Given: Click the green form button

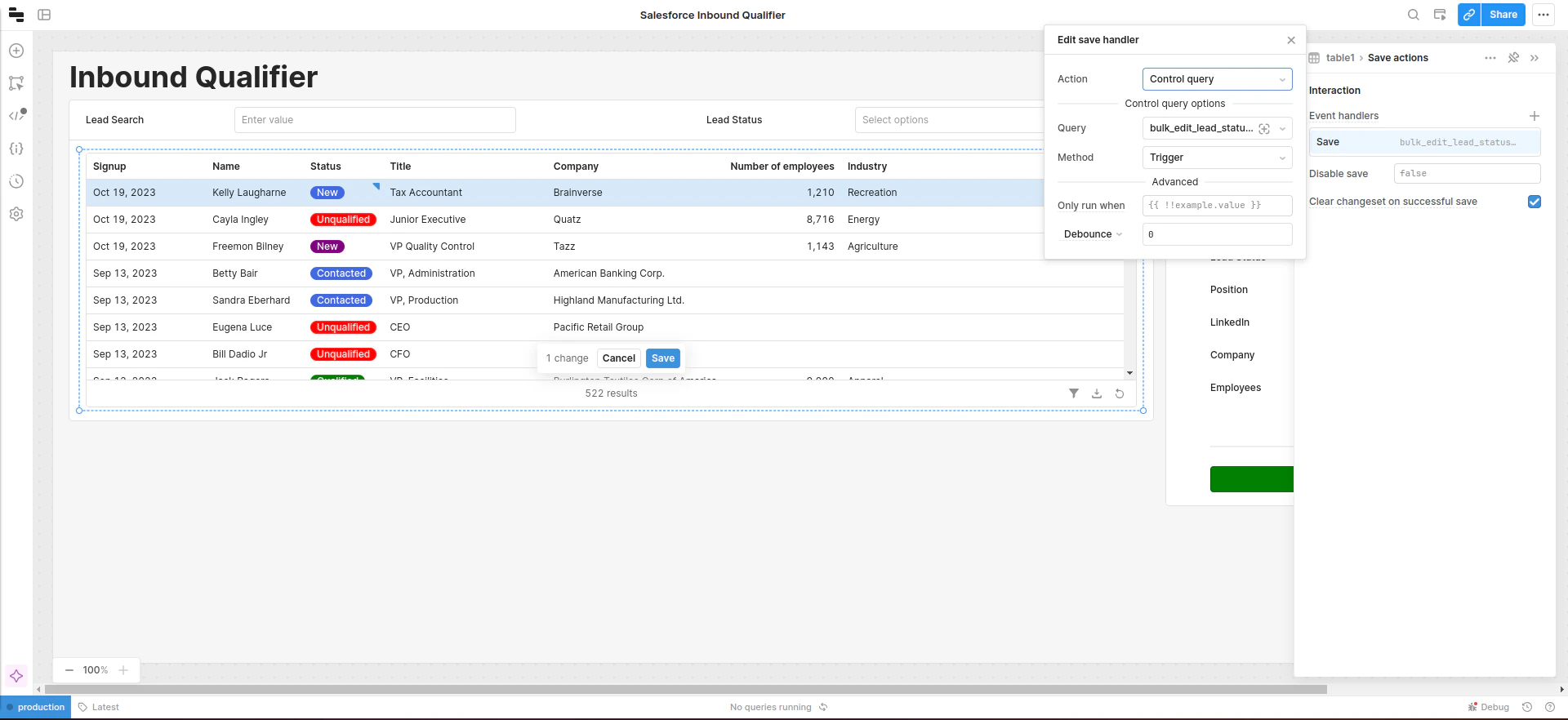Looking at the screenshot, I should pos(1252,479).
